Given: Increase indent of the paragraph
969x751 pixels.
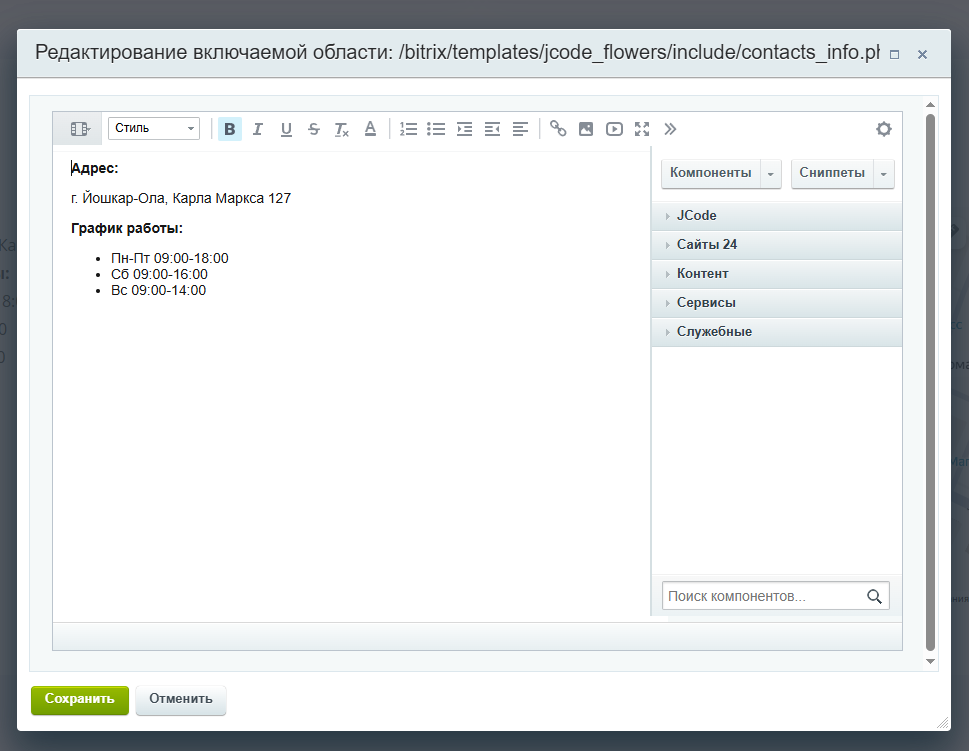Looking at the screenshot, I should click(464, 129).
